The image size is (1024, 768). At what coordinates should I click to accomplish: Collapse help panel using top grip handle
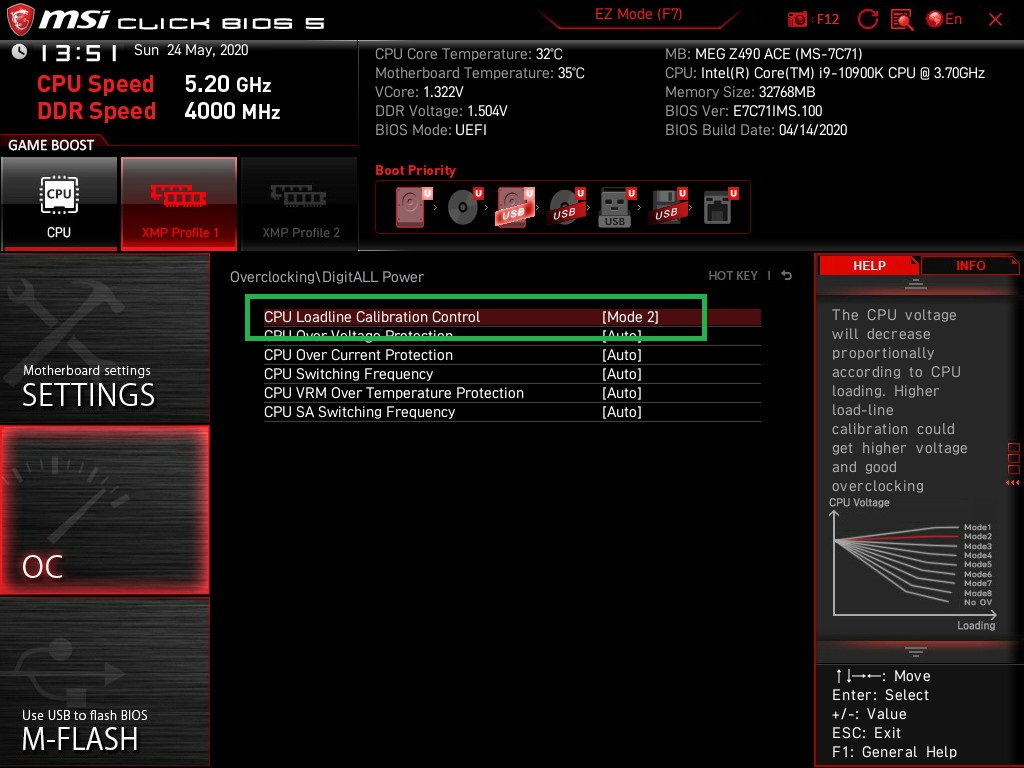coord(916,283)
